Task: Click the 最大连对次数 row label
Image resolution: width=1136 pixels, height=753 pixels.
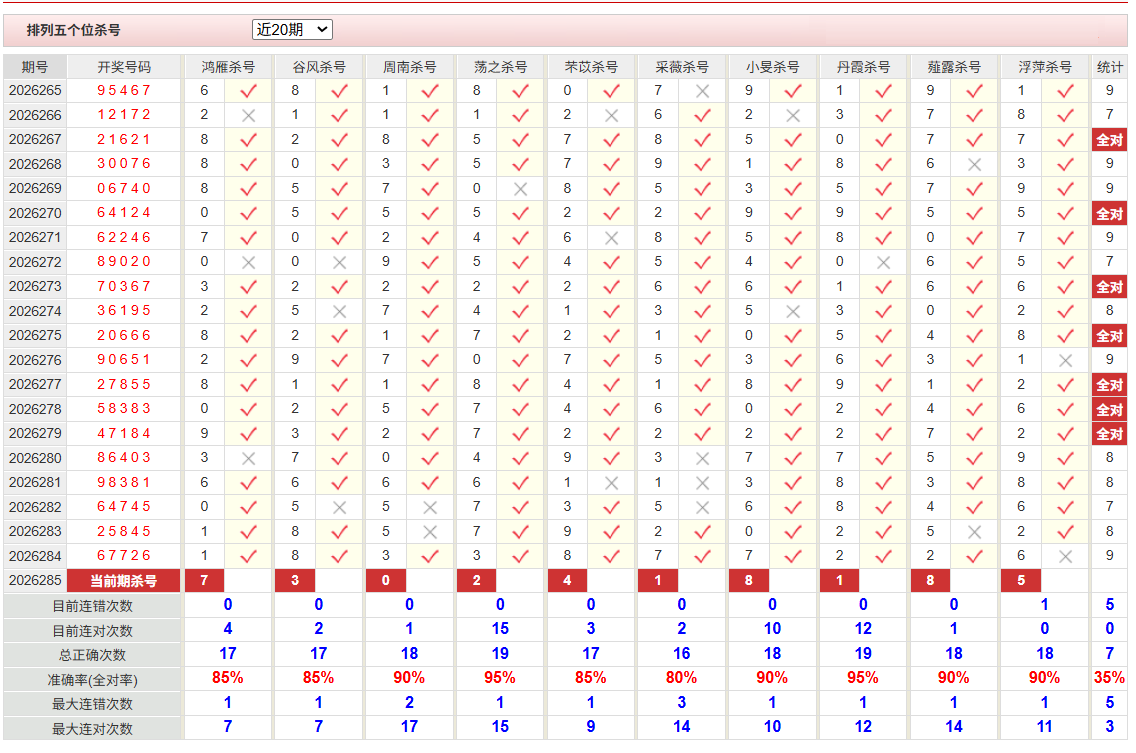Action: pos(92,728)
